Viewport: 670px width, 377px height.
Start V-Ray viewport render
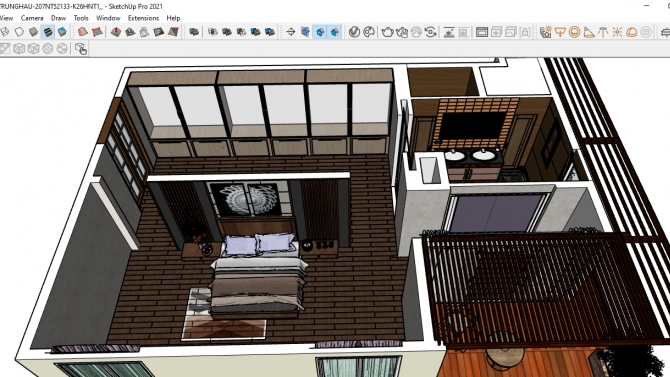(449, 32)
